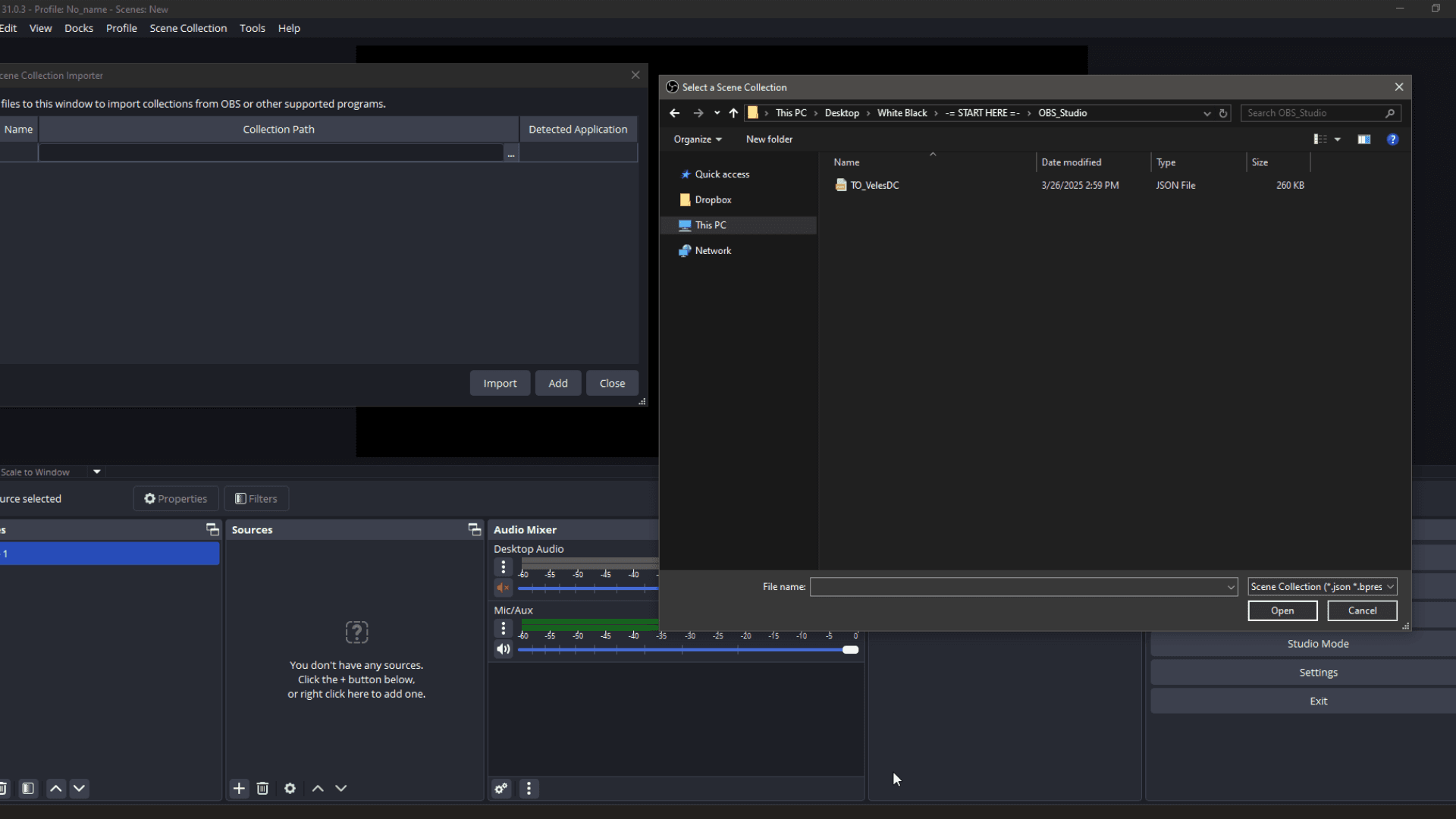Viewport: 1456px width, 819px height.
Task: Open the Scene Collection file type filter
Action: [1323, 587]
